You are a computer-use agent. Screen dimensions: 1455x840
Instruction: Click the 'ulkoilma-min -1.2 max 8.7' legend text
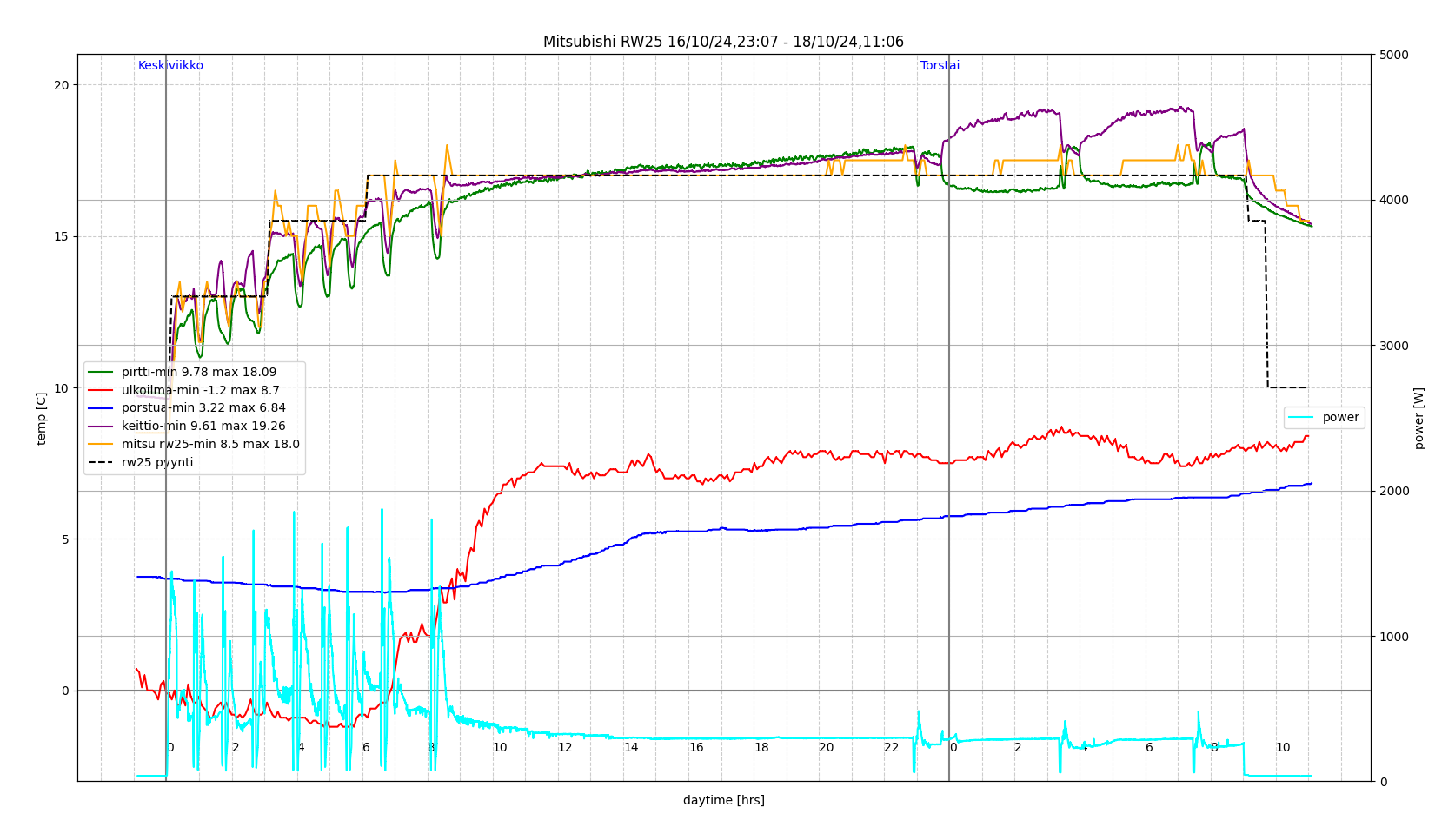coord(200,391)
